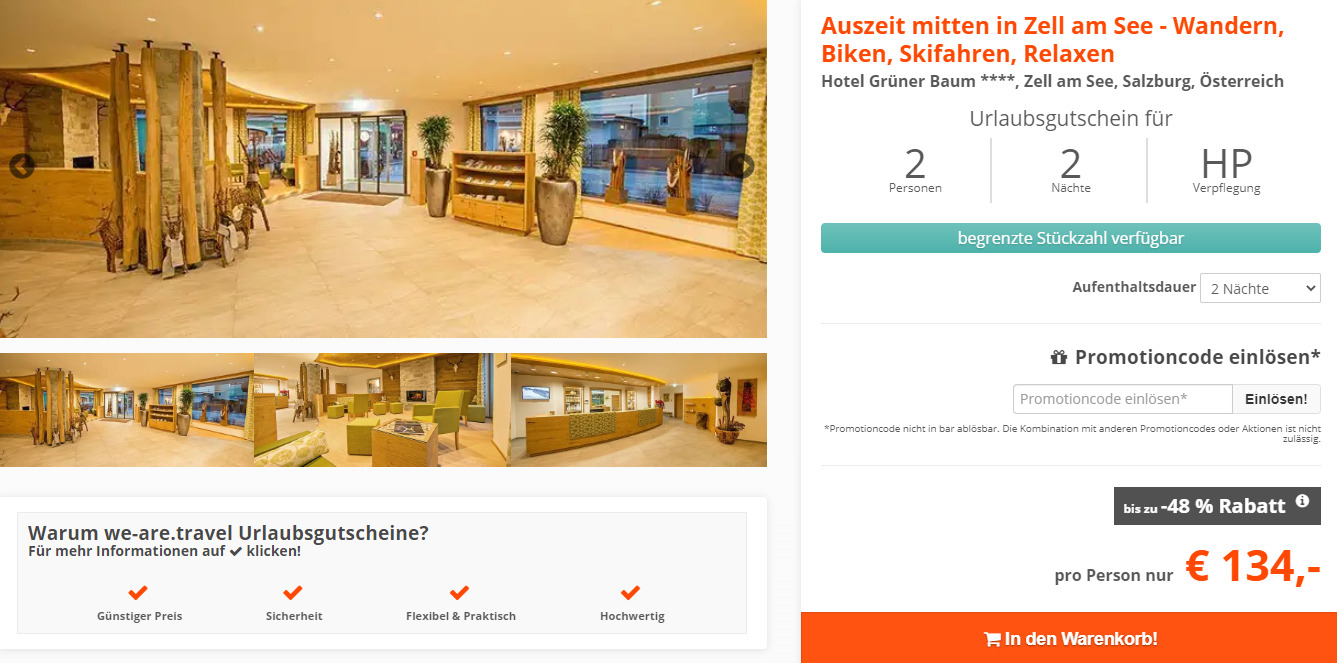1337x663 pixels.
Task: Click checkmark above Flexibel & Praktisch
Action: tap(460, 592)
